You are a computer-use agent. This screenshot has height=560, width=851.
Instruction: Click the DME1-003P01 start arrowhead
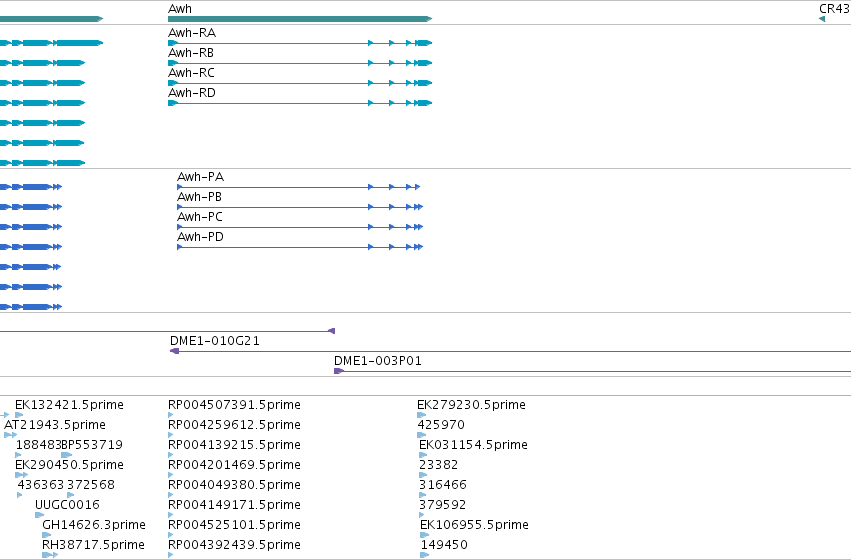click(339, 371)
